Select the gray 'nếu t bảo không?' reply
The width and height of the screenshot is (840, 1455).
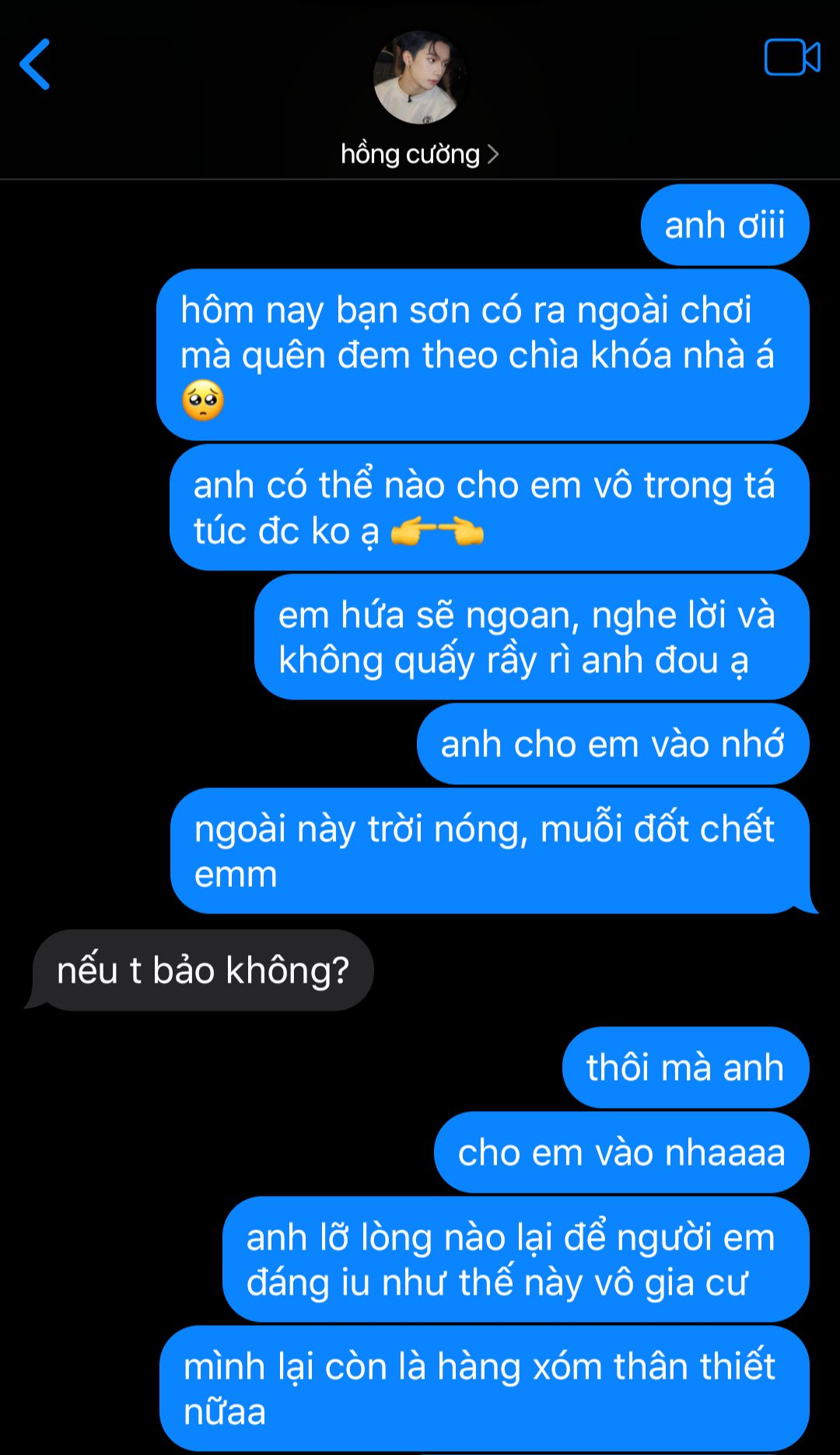tap(201, 970)
